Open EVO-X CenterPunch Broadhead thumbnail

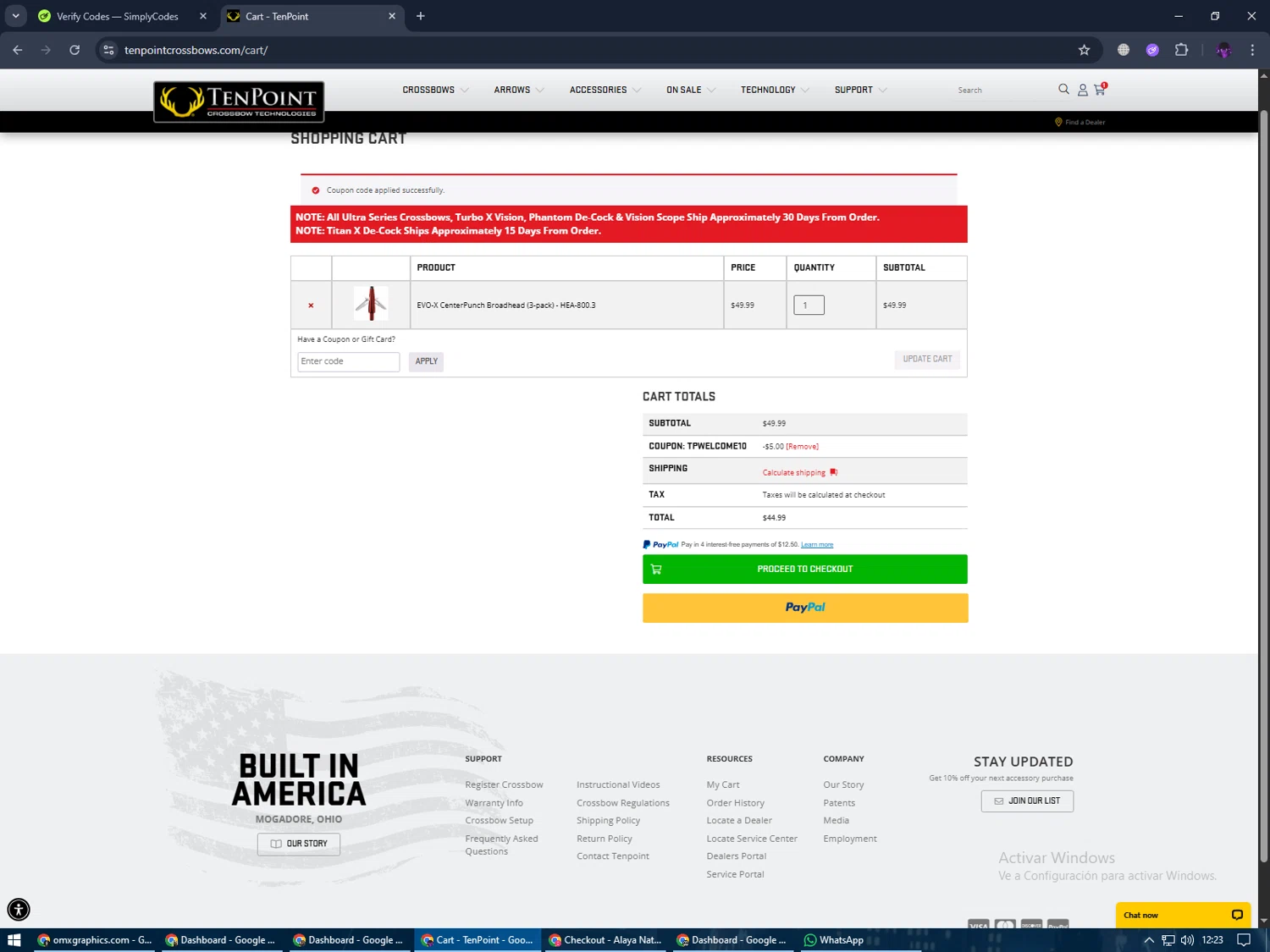[371, 304]
